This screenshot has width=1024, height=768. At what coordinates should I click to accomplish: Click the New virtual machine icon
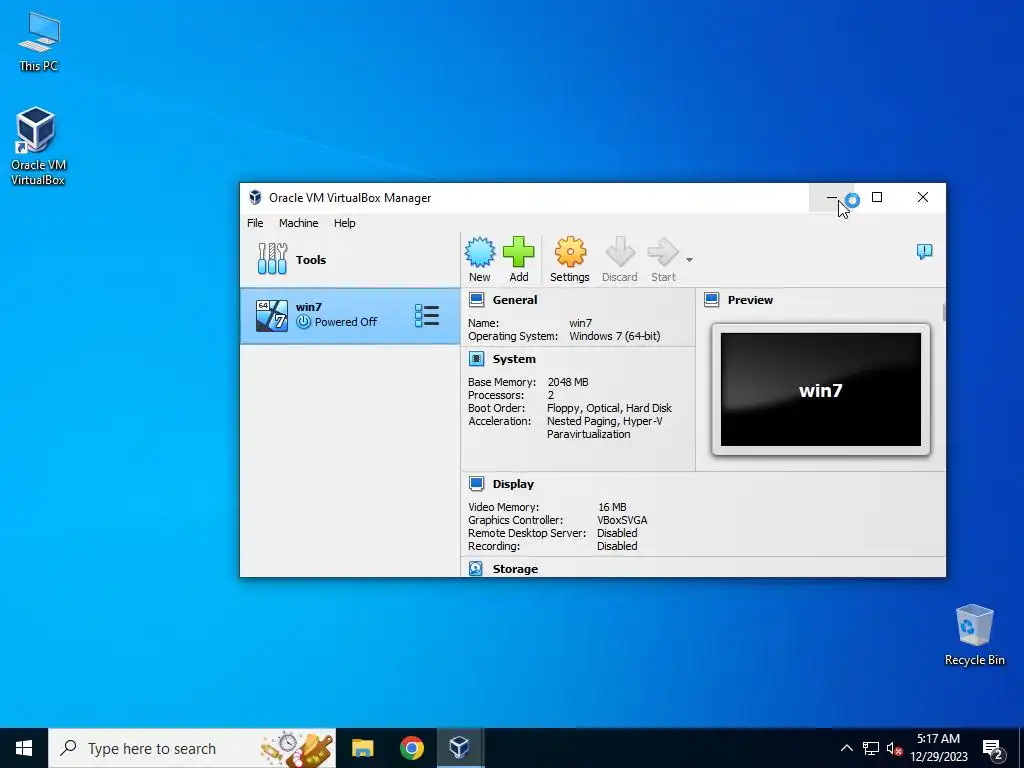[479, 252]
